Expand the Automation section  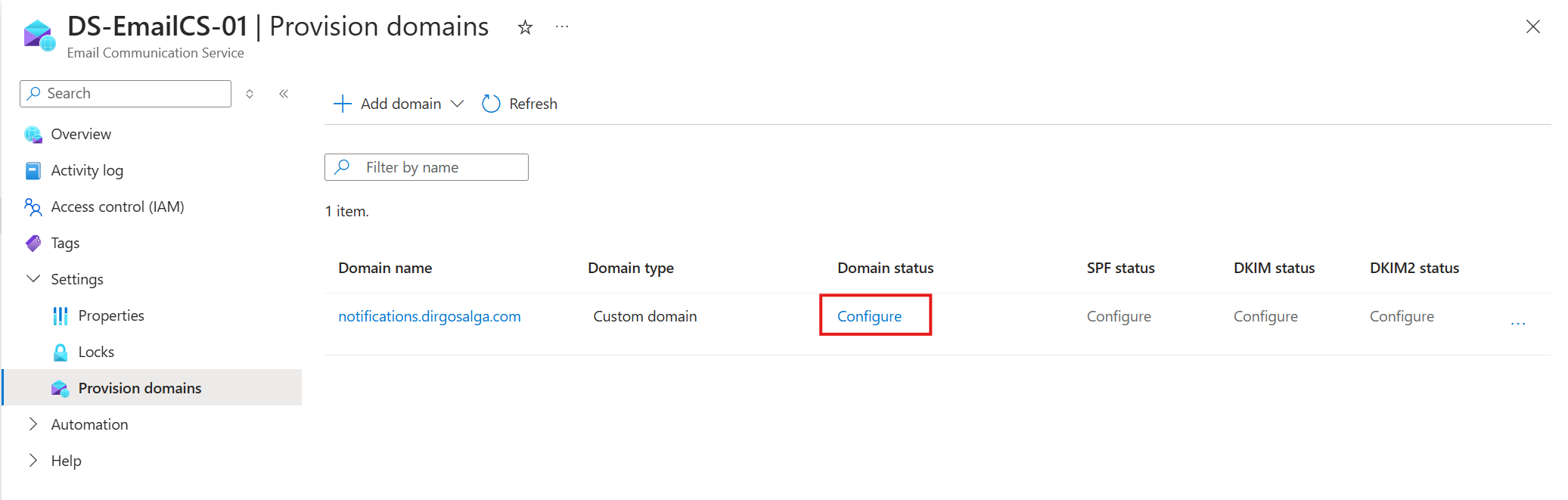pos(33,424)
